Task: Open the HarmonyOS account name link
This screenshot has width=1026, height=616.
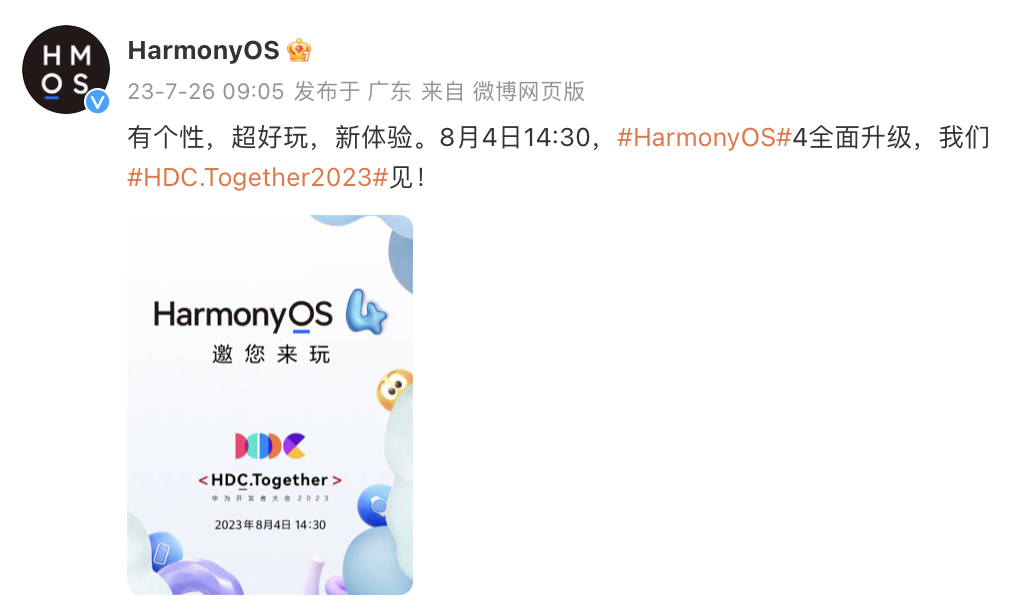Action: (203, 50)
